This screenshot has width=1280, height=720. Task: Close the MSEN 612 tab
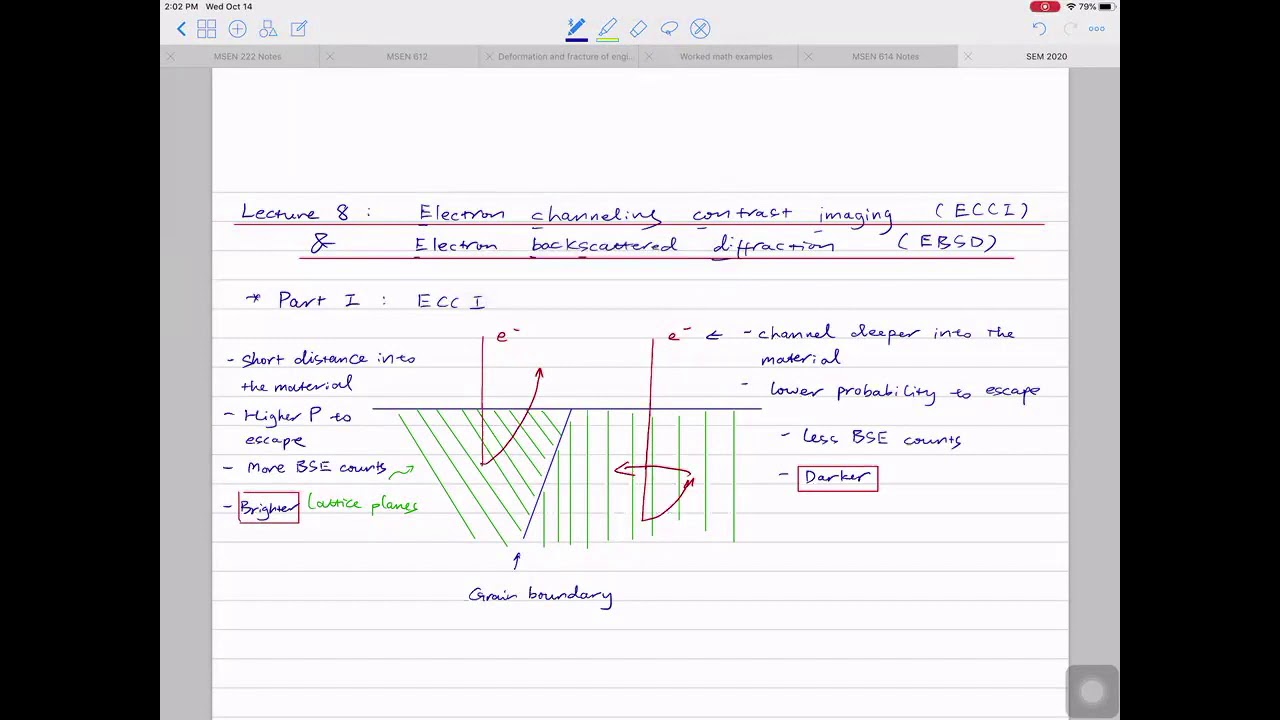coord(329,57)
